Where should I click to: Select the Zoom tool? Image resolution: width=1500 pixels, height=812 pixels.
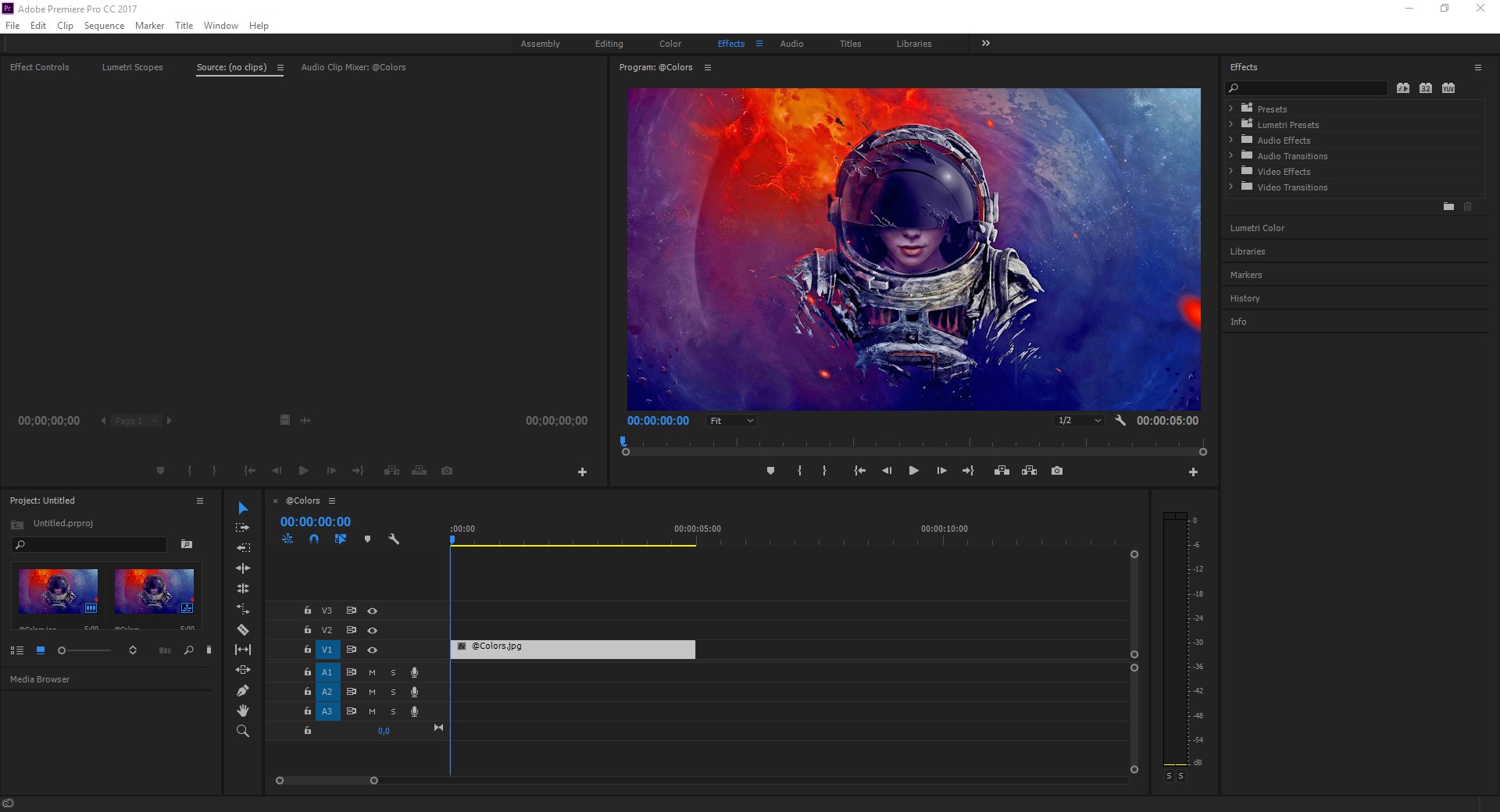[243, 731]
